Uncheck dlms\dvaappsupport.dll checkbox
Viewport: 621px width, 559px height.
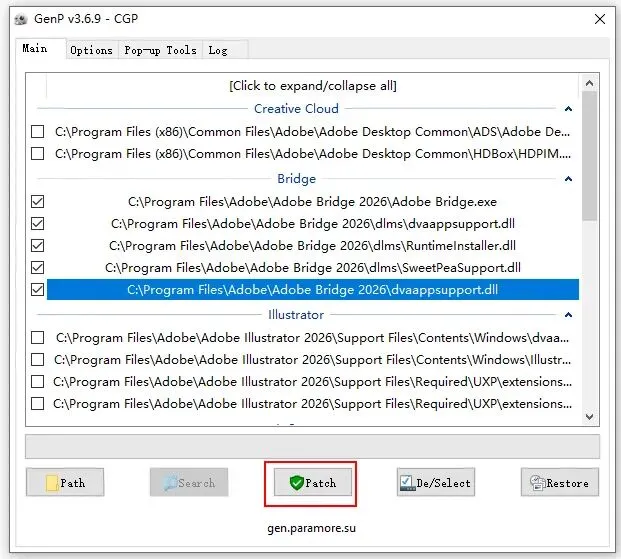pos(38,224)
